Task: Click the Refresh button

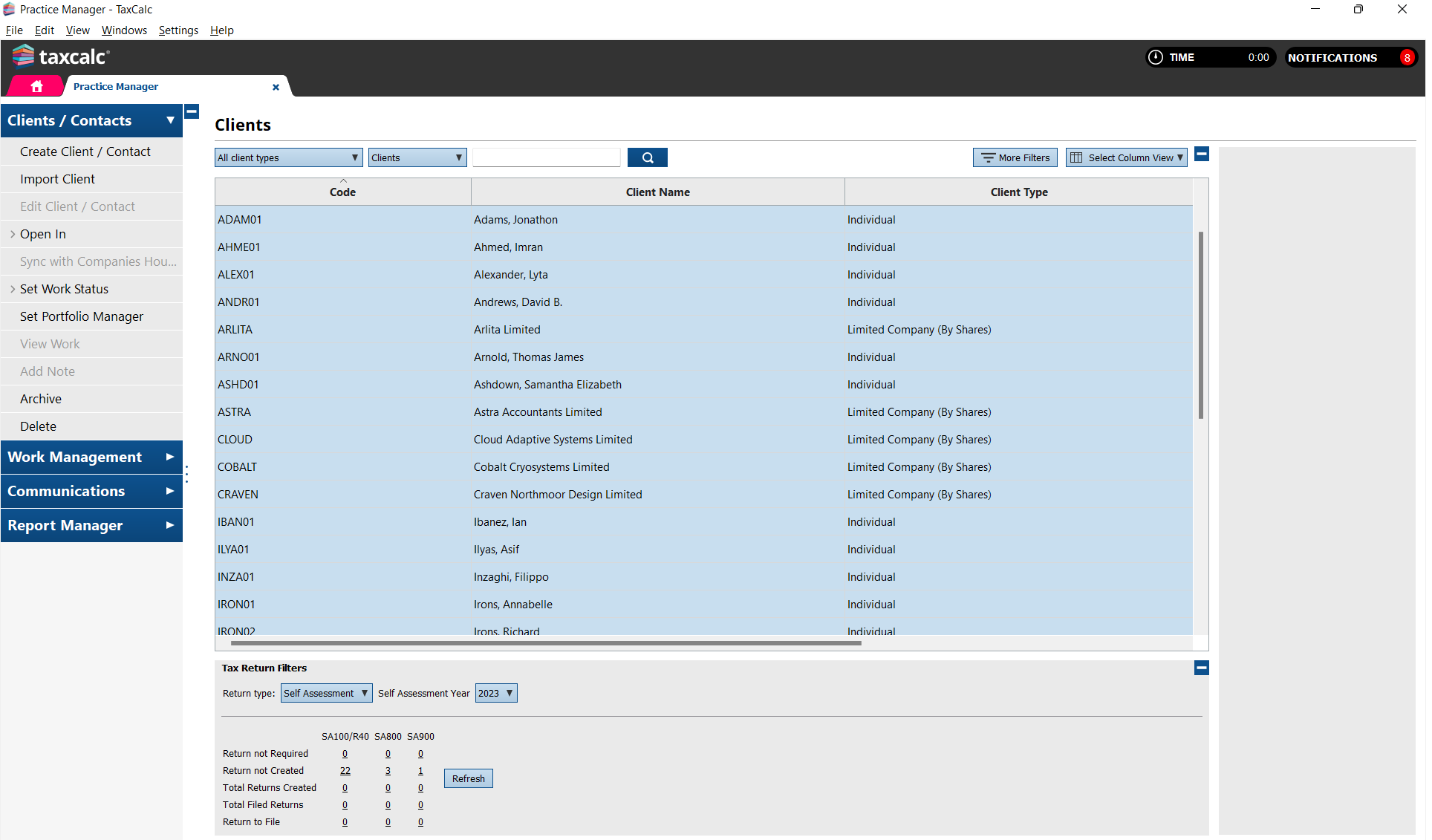Action: point(468,778)
